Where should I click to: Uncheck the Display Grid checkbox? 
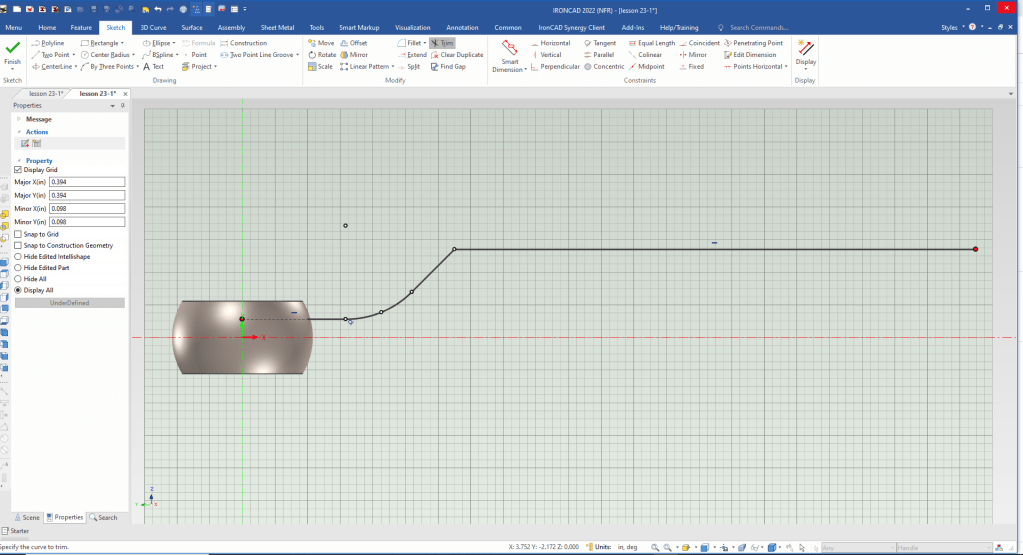(x=18, y=170)
